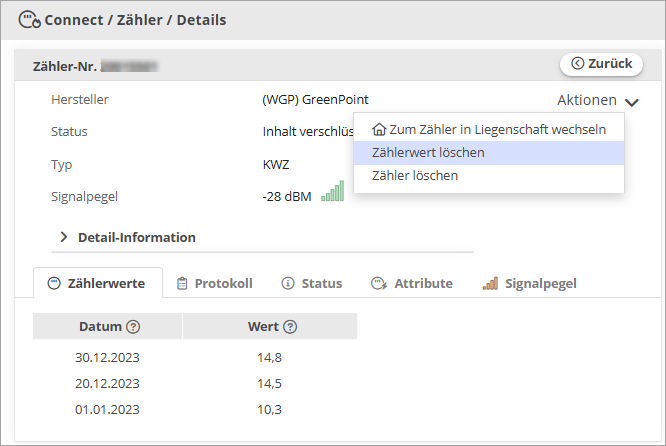
Task: Click the house icon in the Aktionen menu
Action: 379,129
